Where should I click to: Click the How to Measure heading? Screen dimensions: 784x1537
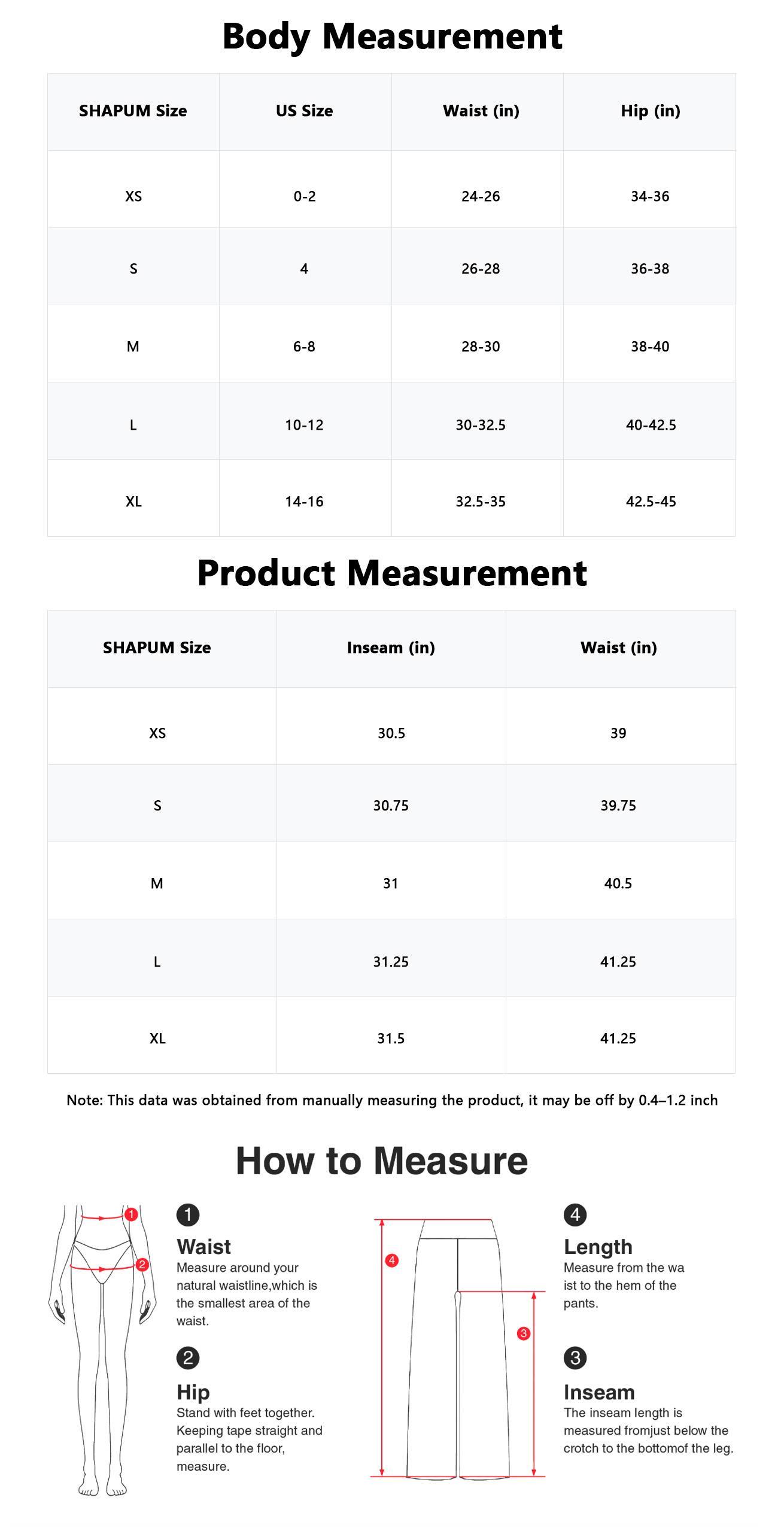coord(382,1161)
